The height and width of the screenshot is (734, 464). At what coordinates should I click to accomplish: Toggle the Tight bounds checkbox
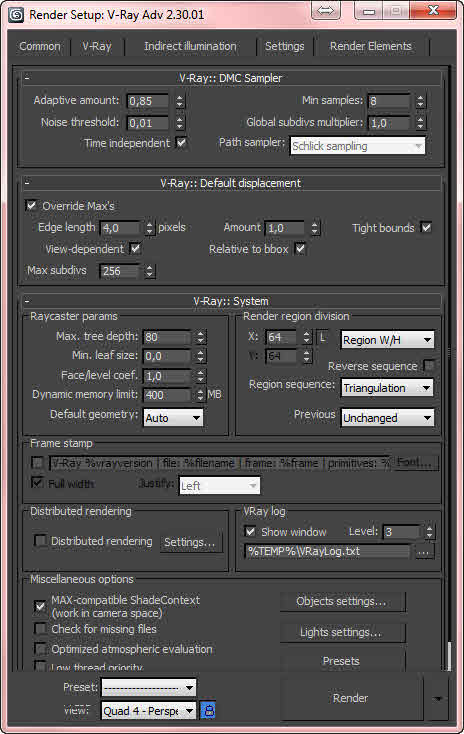[x=426, y=228]
